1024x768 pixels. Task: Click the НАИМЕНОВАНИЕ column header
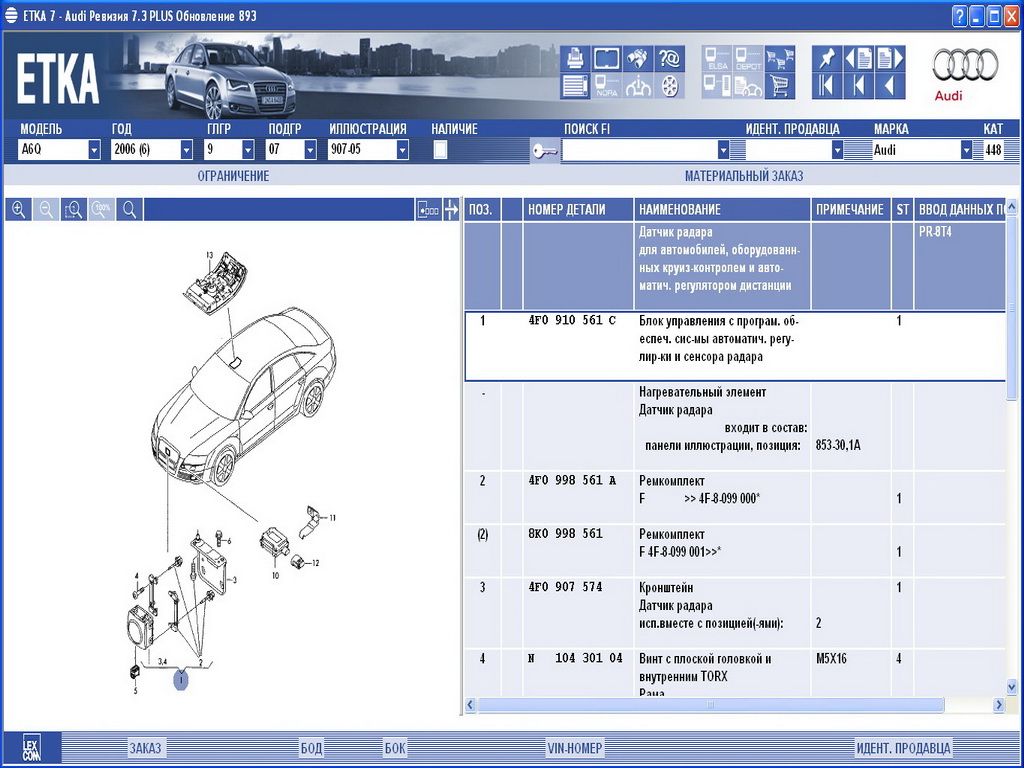click(722, 210)
